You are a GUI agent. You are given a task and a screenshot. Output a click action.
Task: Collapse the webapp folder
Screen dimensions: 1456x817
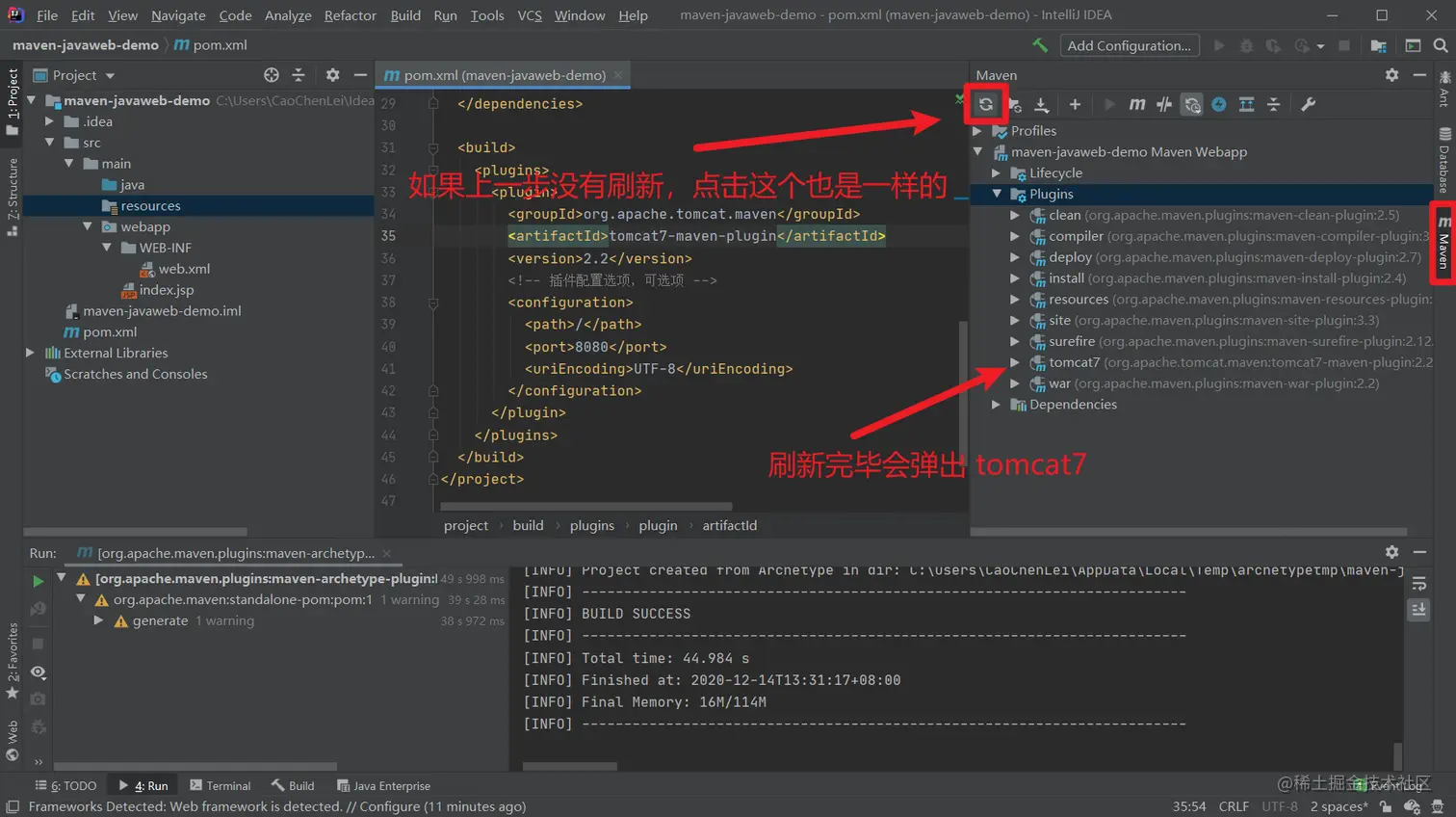pyautogui.click(x=88, y=226)
